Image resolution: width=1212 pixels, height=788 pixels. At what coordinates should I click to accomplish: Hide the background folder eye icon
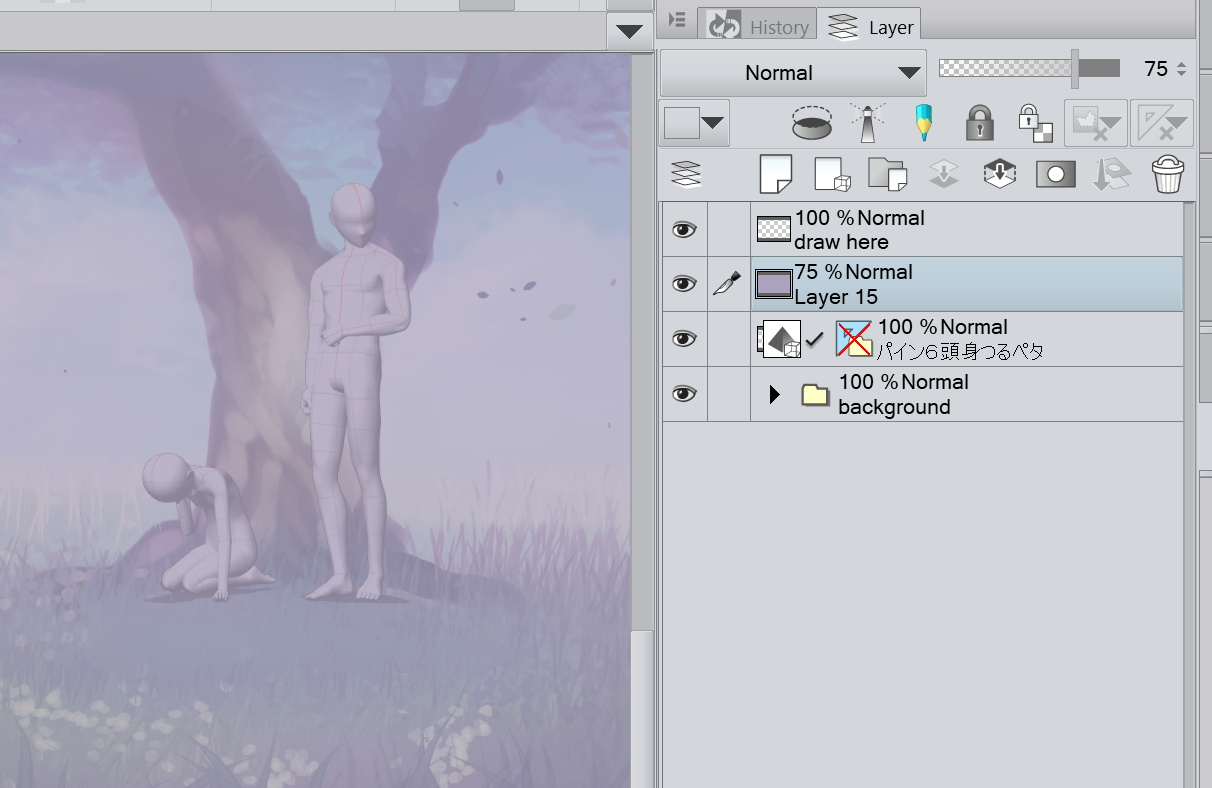tap(684, 394)
